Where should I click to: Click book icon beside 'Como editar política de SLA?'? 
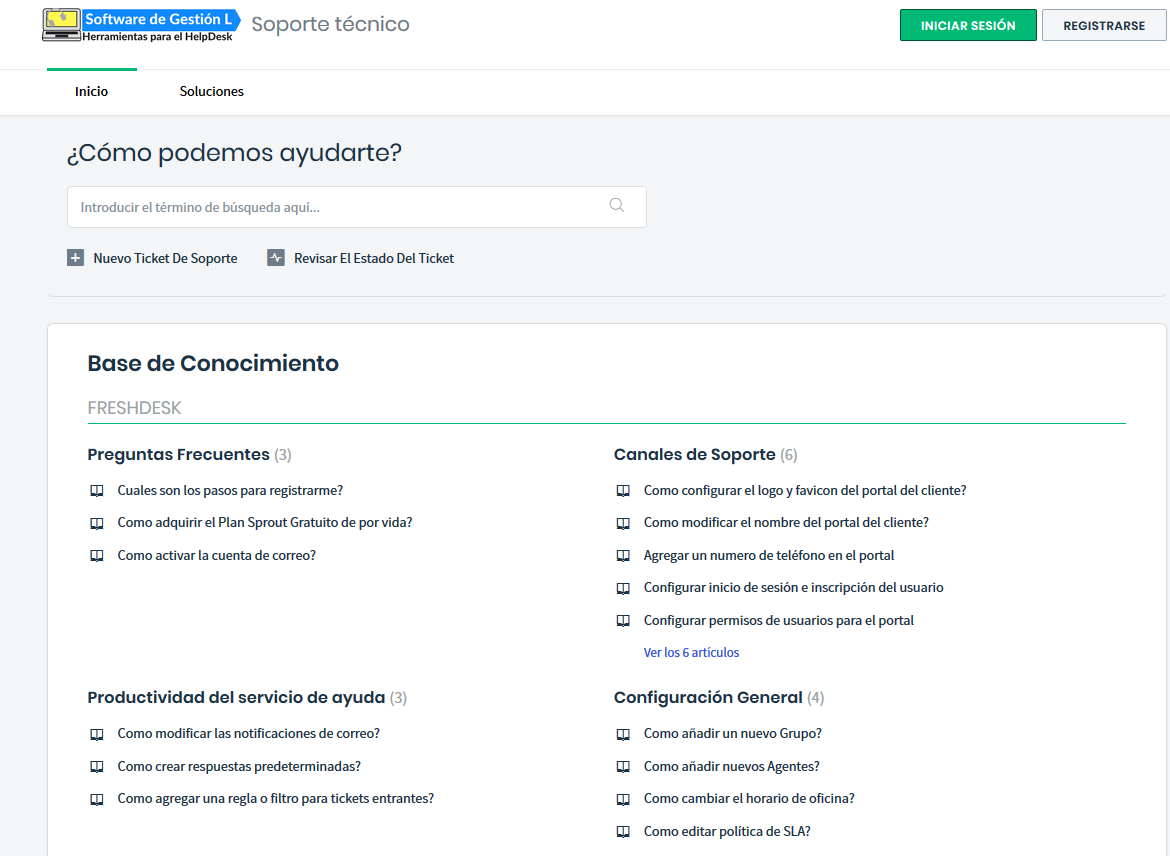(x=623, y=832)
